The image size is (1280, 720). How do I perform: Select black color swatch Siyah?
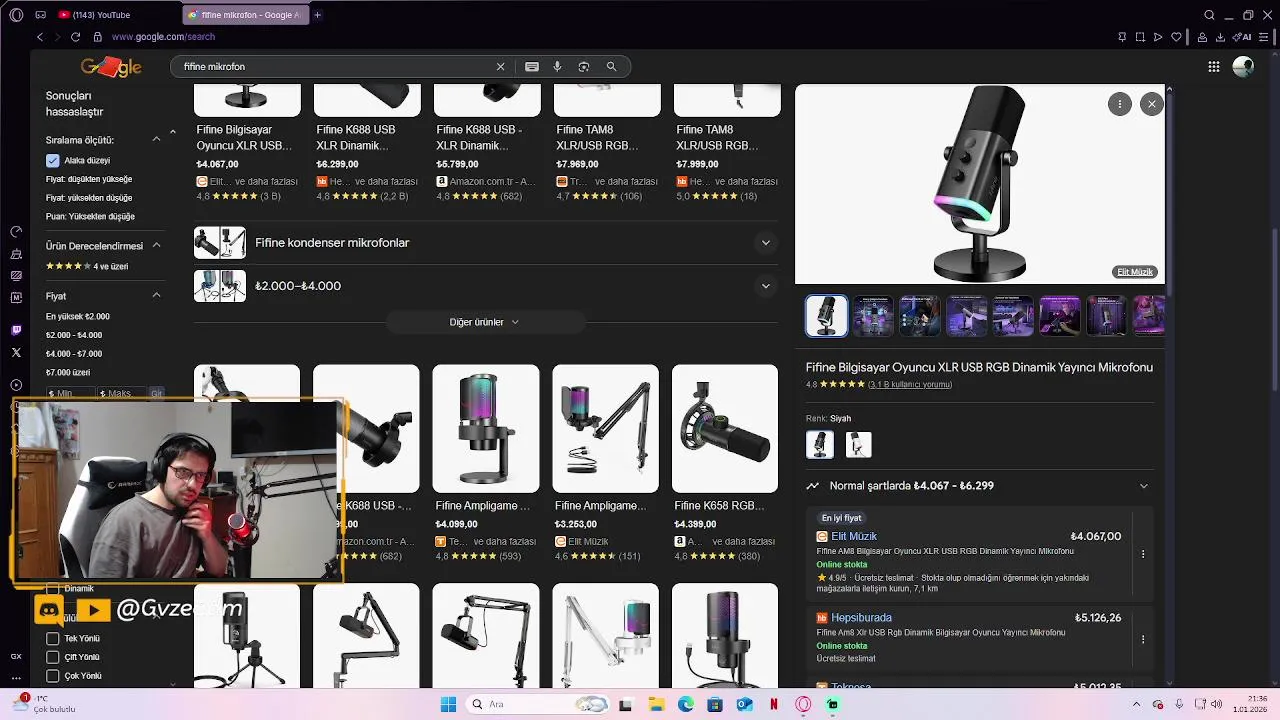click(x=820, y=445)
